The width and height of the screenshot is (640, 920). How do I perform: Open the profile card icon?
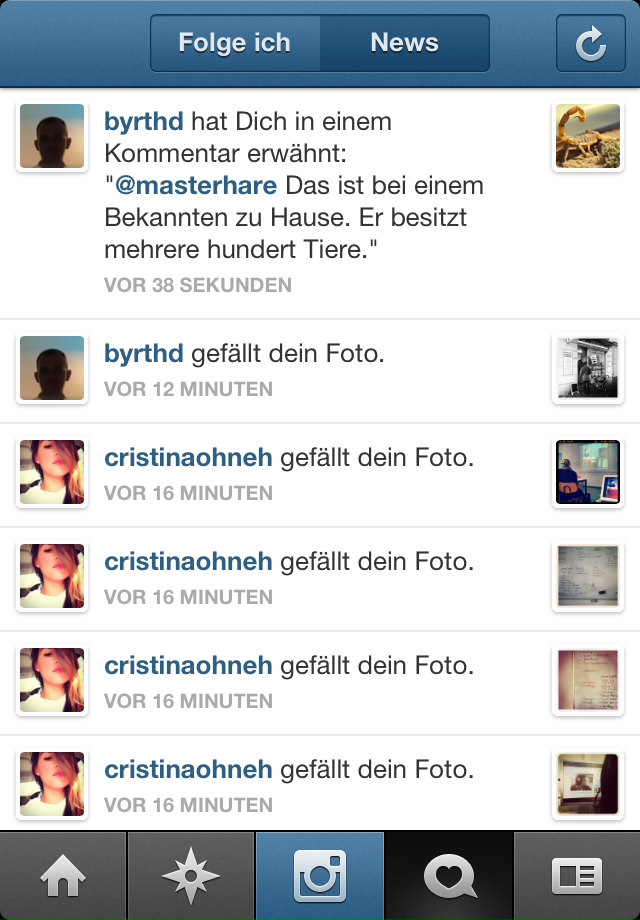(577, 875)
